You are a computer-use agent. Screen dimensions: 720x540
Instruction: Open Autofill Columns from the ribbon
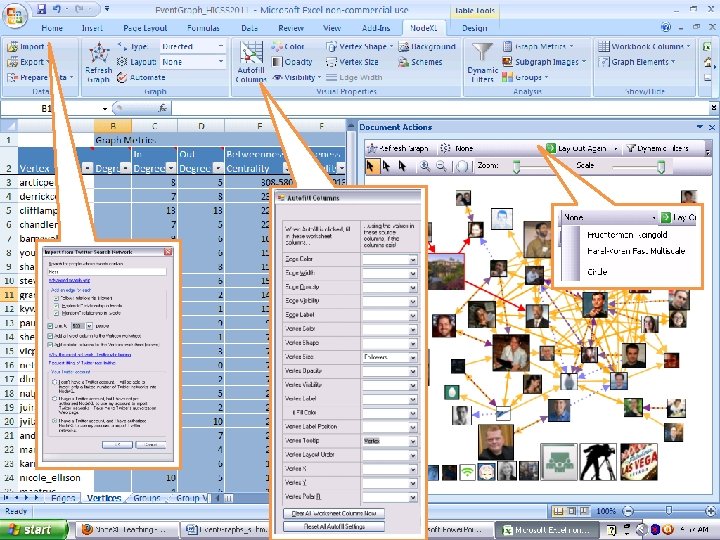tap(251, 62)
